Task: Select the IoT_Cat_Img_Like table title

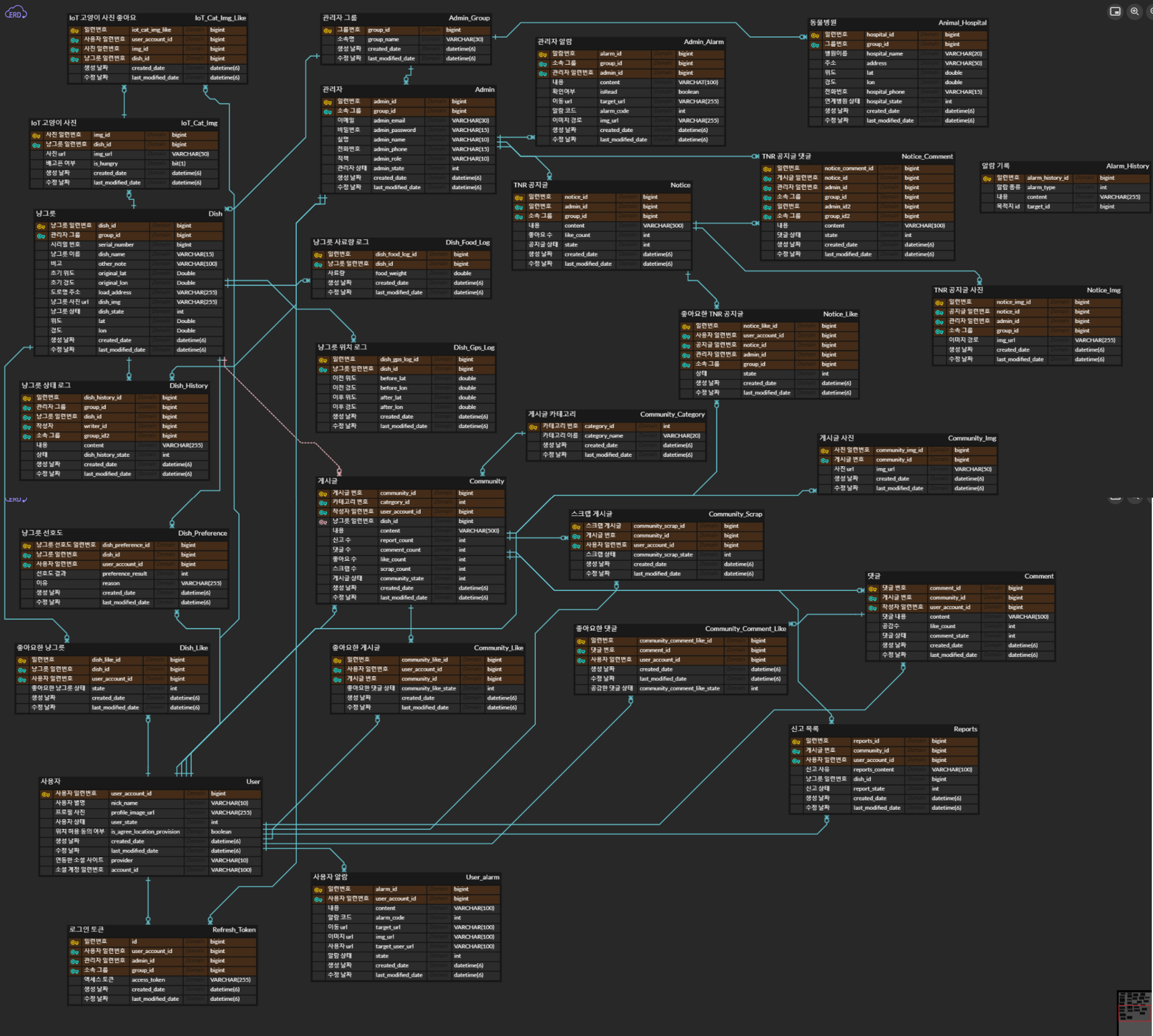Action: coord(221,18)
